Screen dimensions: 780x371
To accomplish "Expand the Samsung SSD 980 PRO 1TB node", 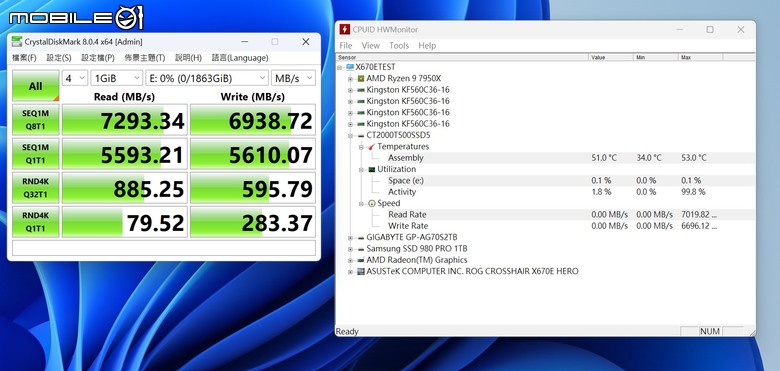I will point(350,249).
